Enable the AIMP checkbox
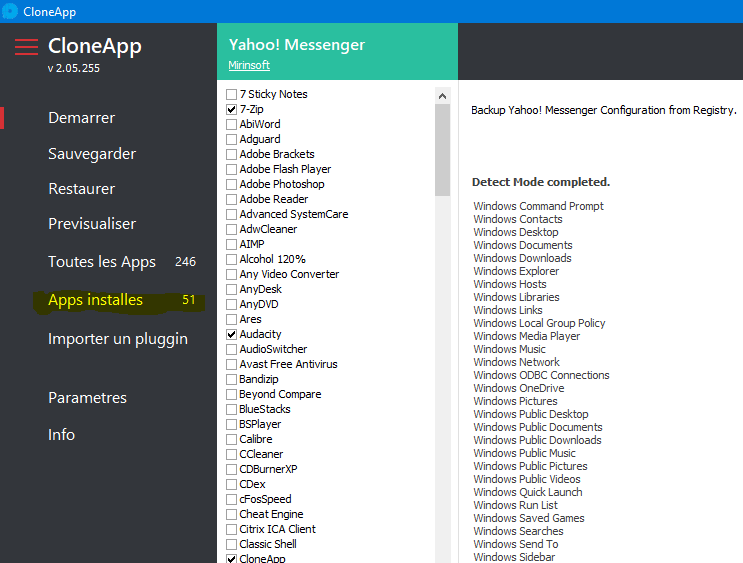Viewport: 743px width, 563px height. [x=231, y=245]
